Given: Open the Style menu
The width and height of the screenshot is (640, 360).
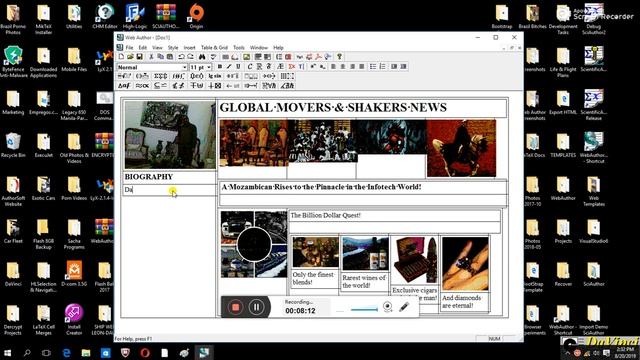Looking at the screenshot, I should point(173,48).
